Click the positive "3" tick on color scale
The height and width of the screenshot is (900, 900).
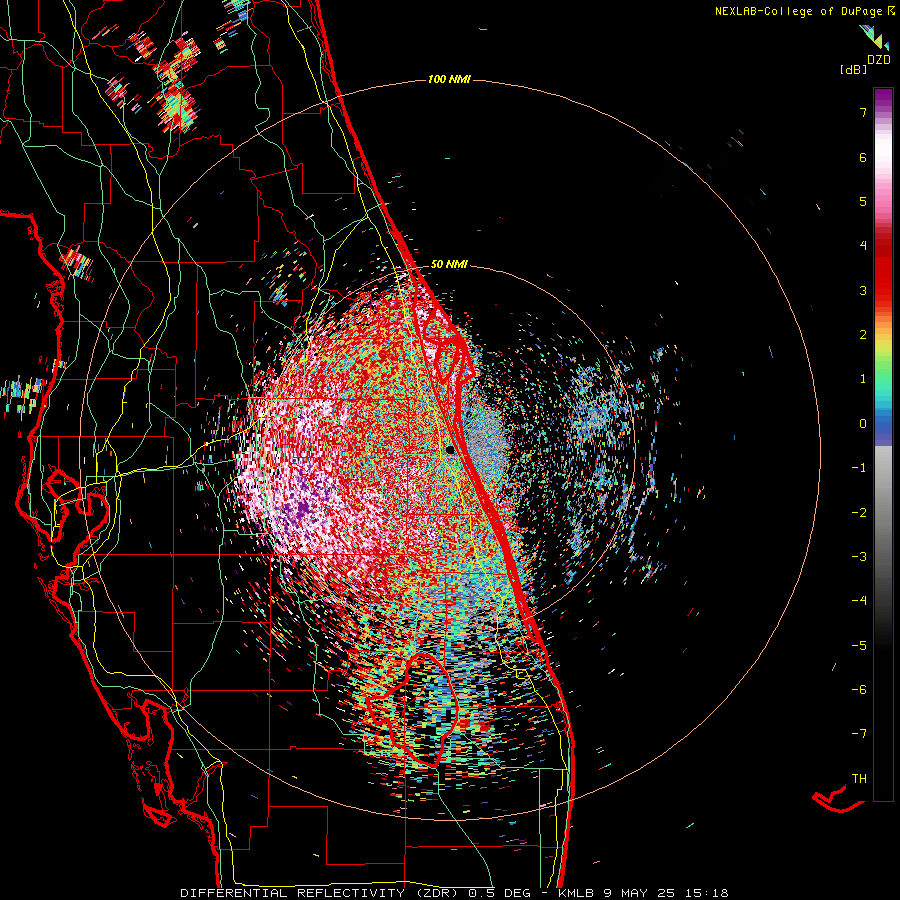pyautogui.click(x=863, y=290)
